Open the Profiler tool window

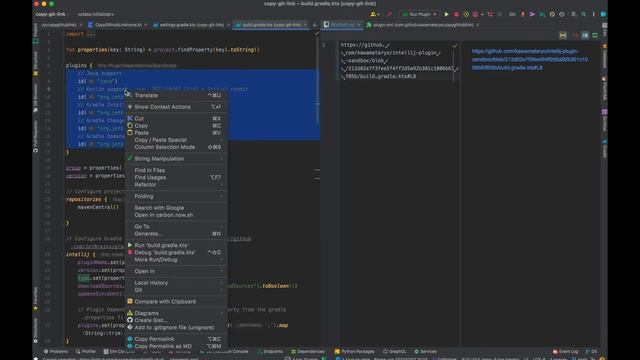(x=86, y=351)
